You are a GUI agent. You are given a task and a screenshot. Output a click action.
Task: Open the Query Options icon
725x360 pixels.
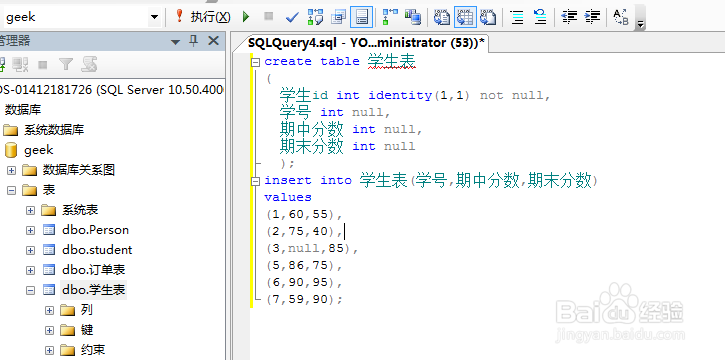click(339, 17)
